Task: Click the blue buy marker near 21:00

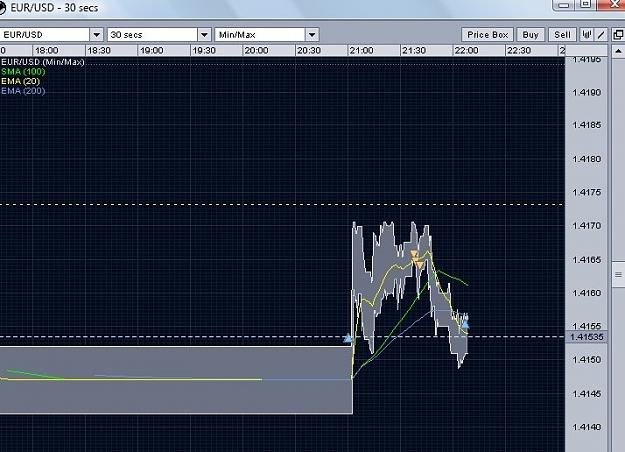Action: point(348,339)
